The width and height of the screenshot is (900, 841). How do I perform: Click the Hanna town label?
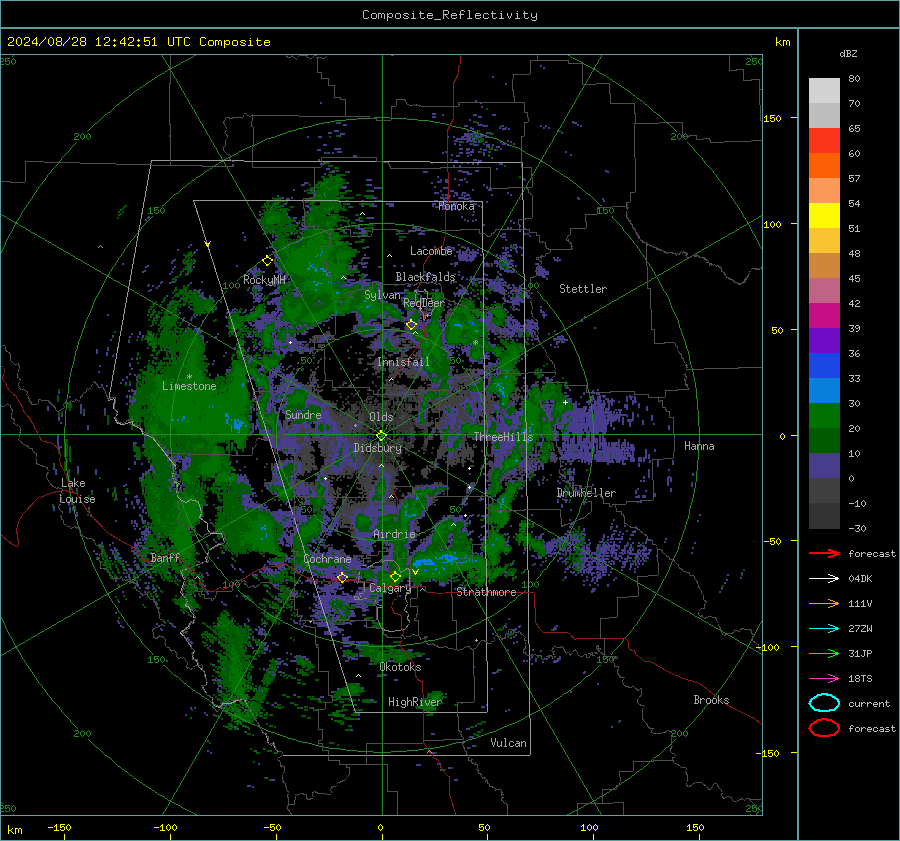coord(699,446)
